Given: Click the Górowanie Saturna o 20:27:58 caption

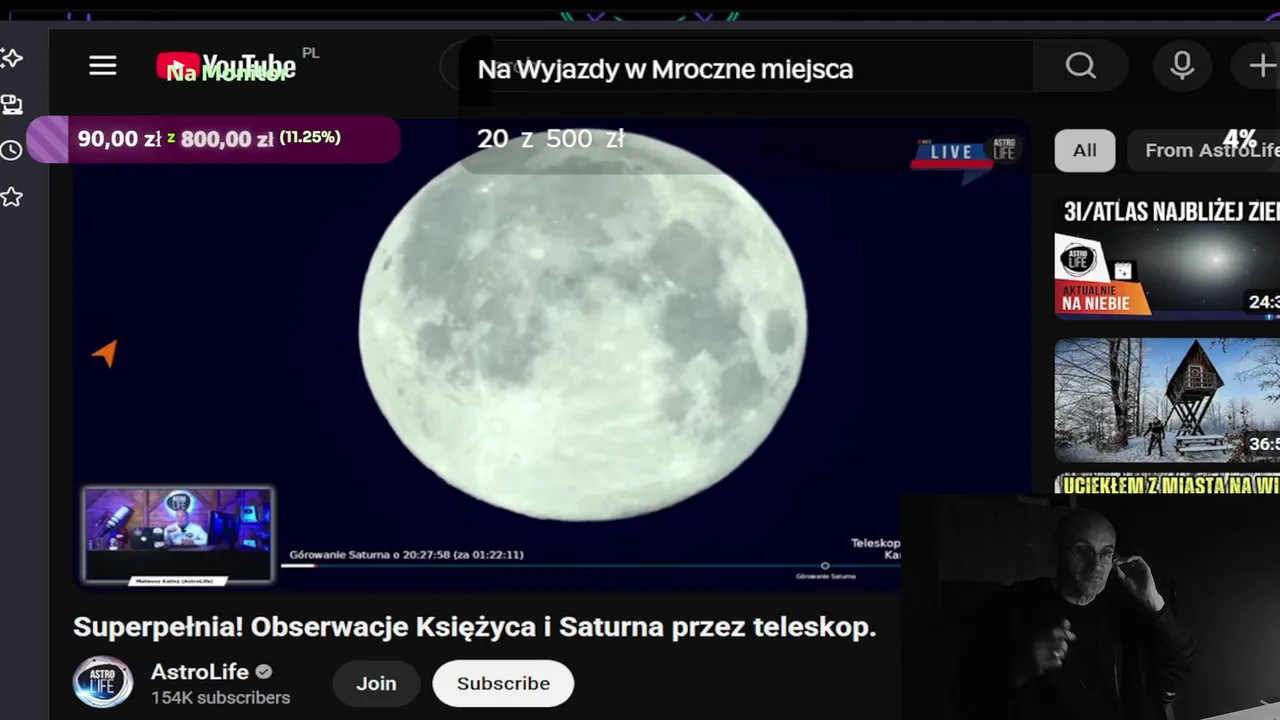Looking at the screenshot, I should 406,554.
